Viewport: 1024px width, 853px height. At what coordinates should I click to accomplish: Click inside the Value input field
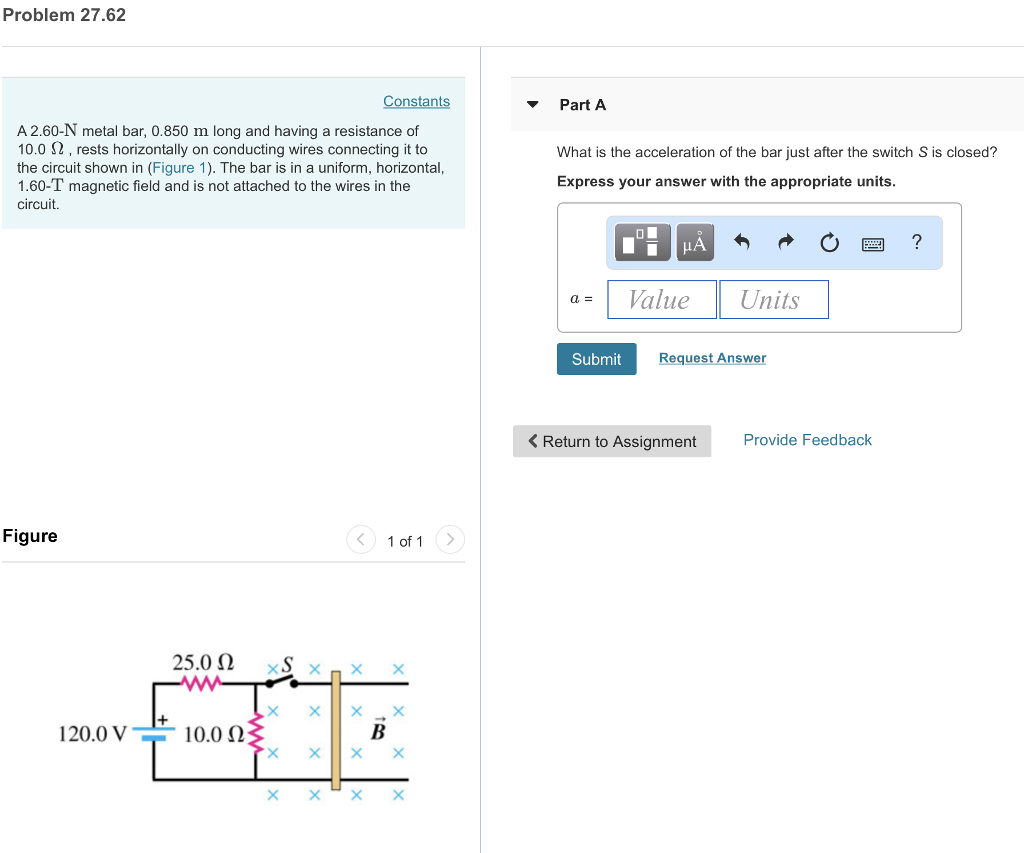click(661, 299)
